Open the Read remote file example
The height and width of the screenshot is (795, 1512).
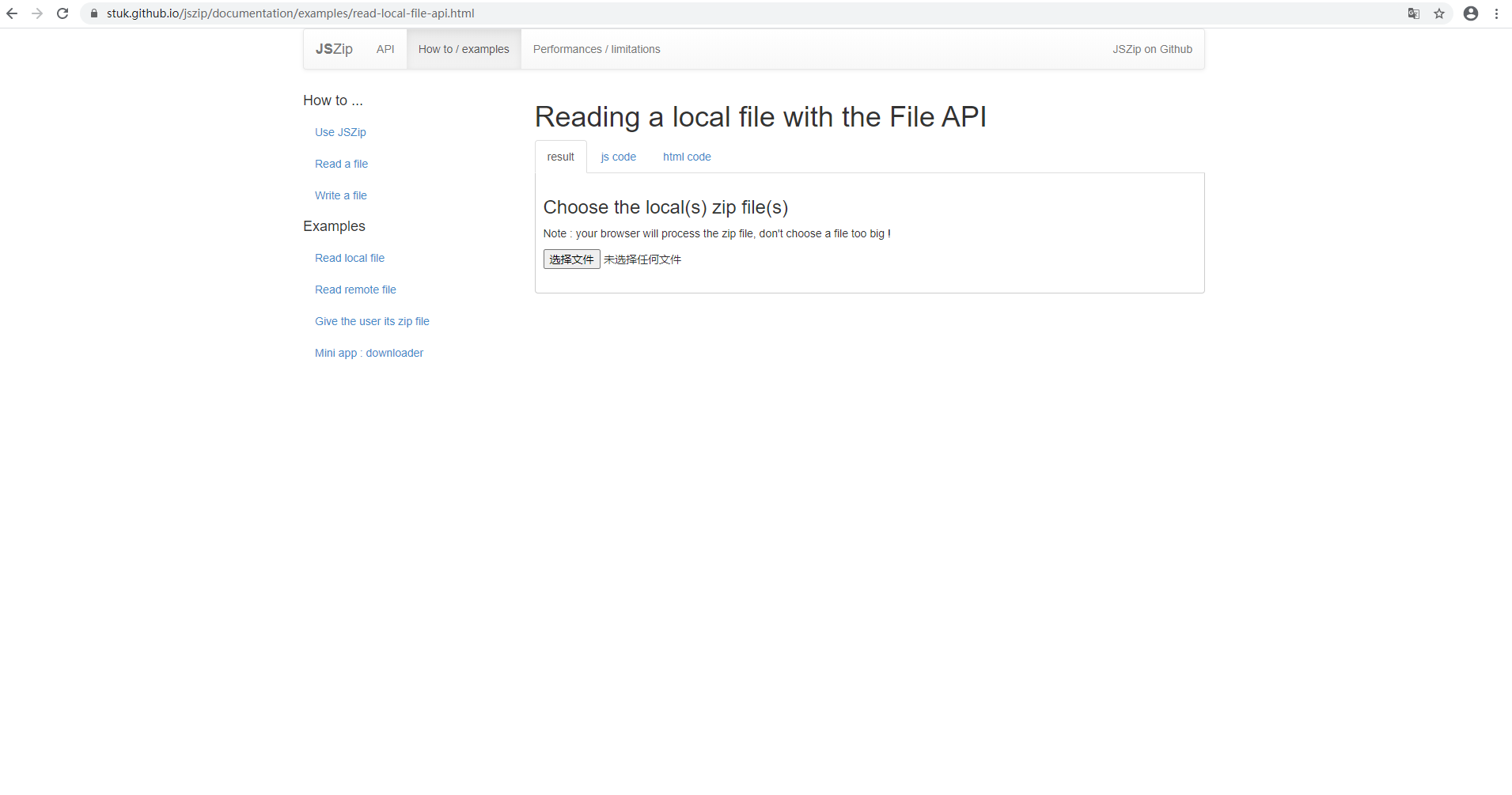(x=355, y=290)
